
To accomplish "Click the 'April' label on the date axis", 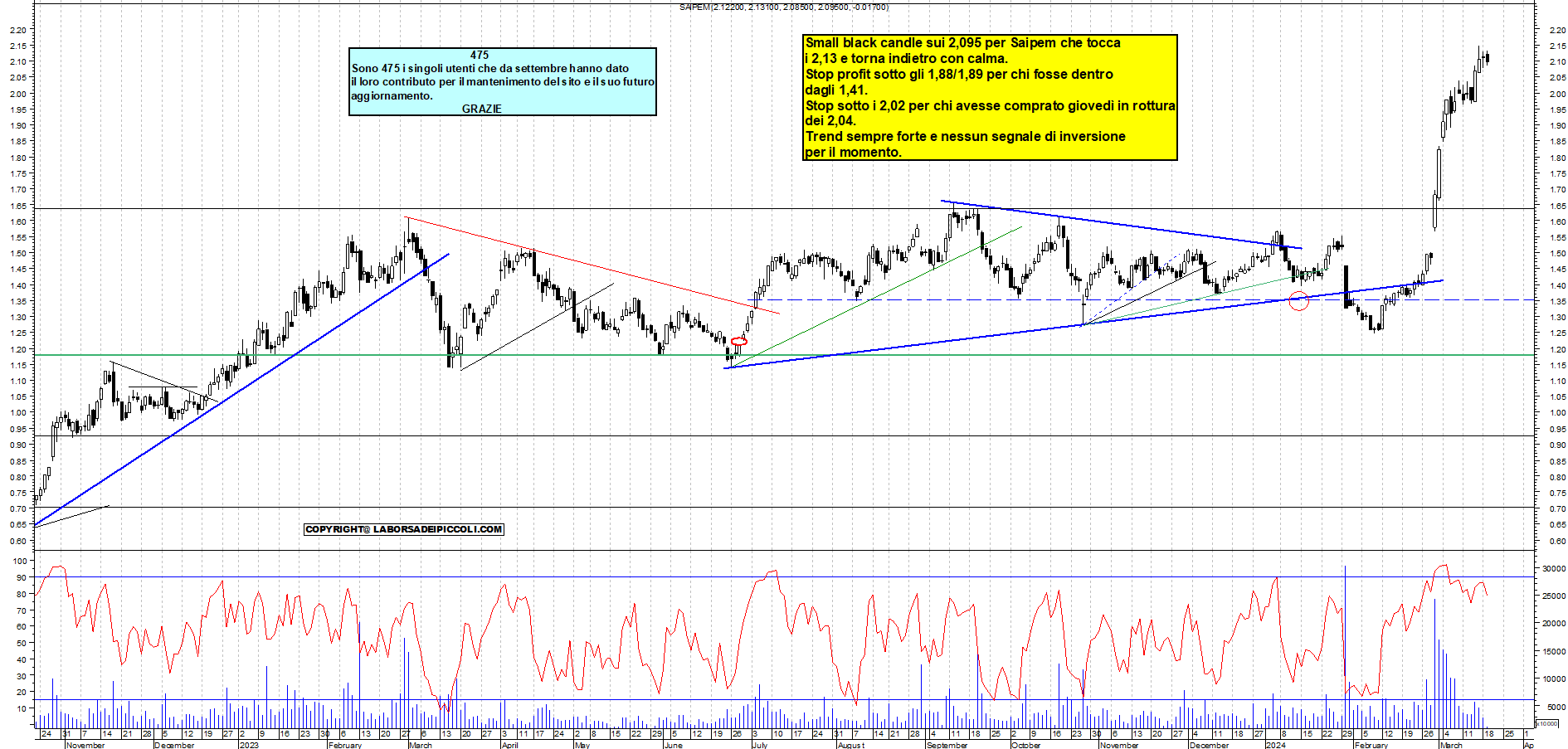I will tap(509, 745).
